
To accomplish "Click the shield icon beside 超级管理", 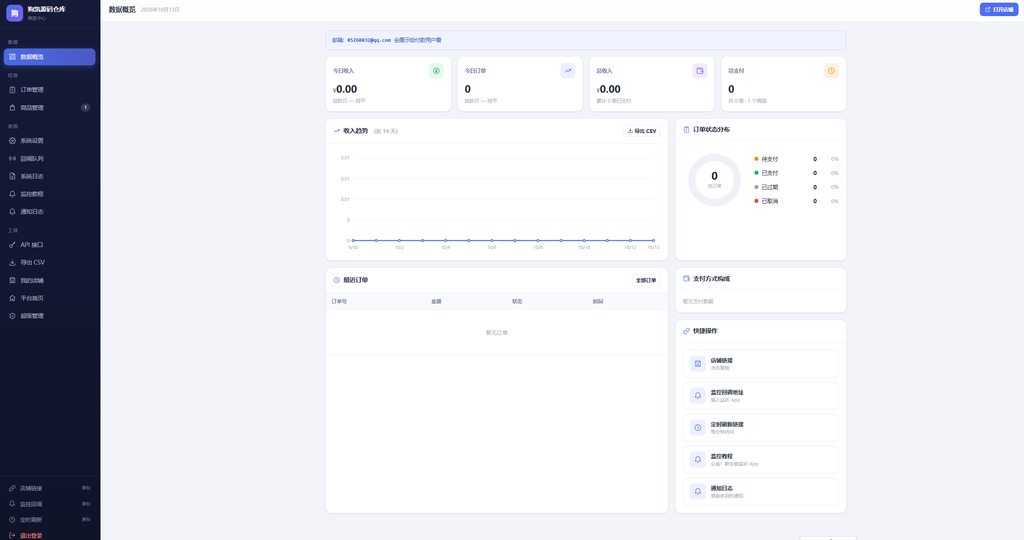I will [12, 316].
